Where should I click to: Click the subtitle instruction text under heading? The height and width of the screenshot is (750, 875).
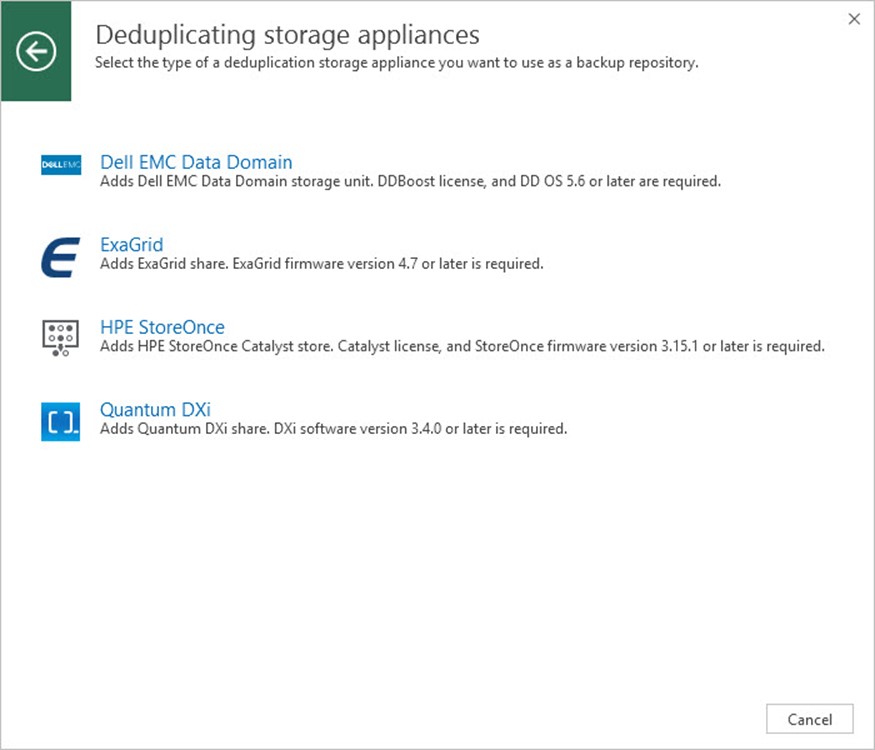click(x=396, y=63)
